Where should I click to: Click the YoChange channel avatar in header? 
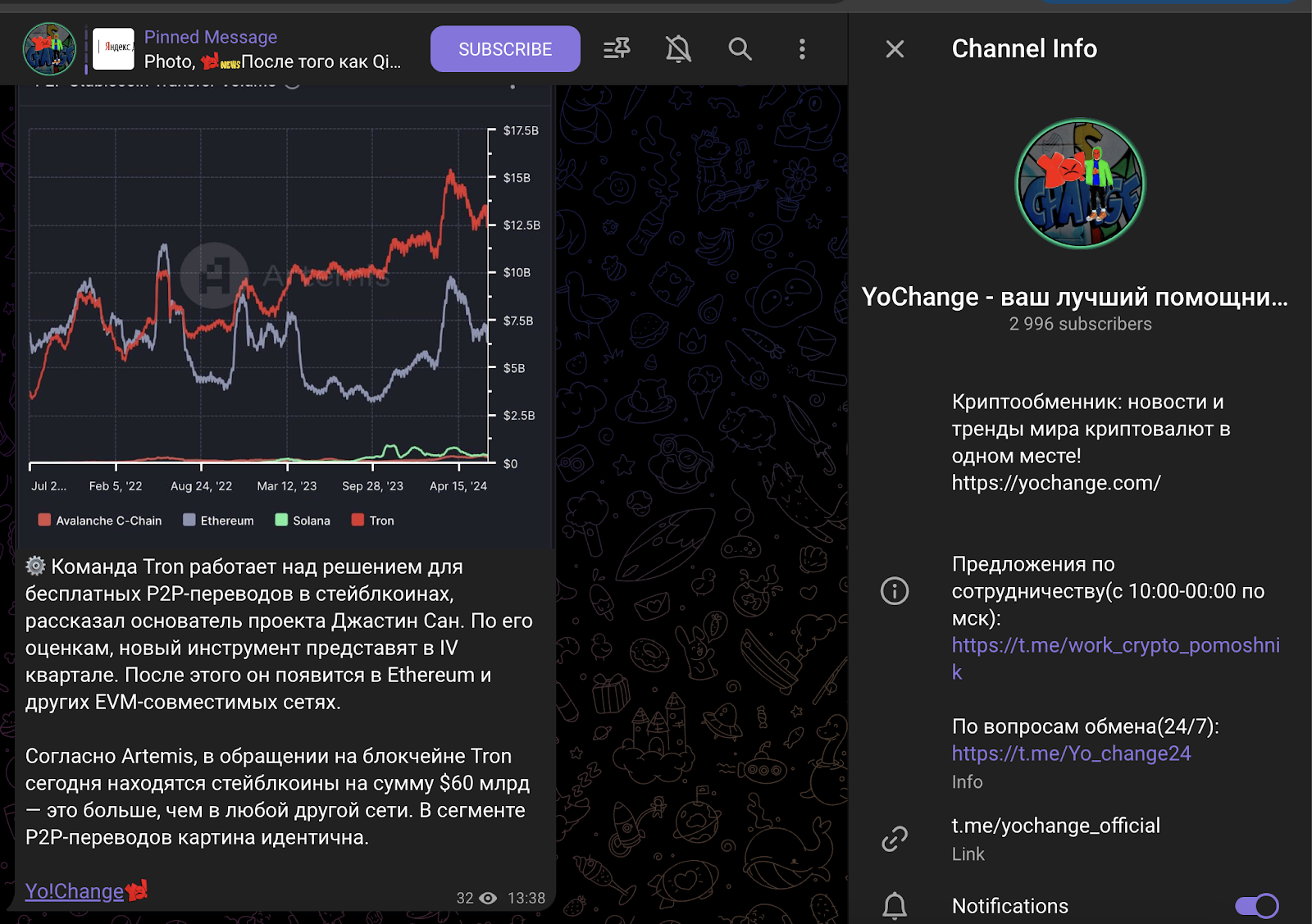click(49, 49)
